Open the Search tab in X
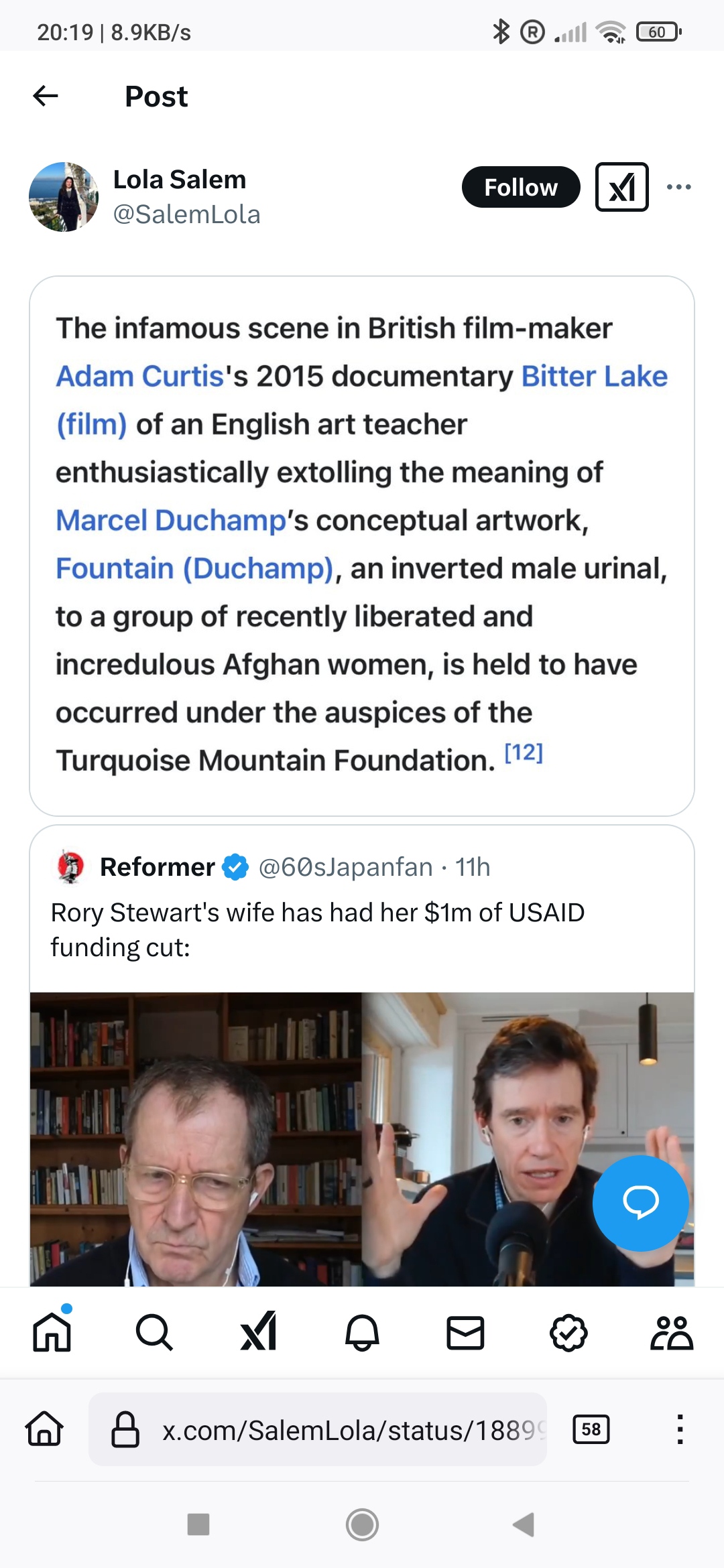Image resolution: width=724 pixels, height=1568 pixels. click(x=154, y=1332)
